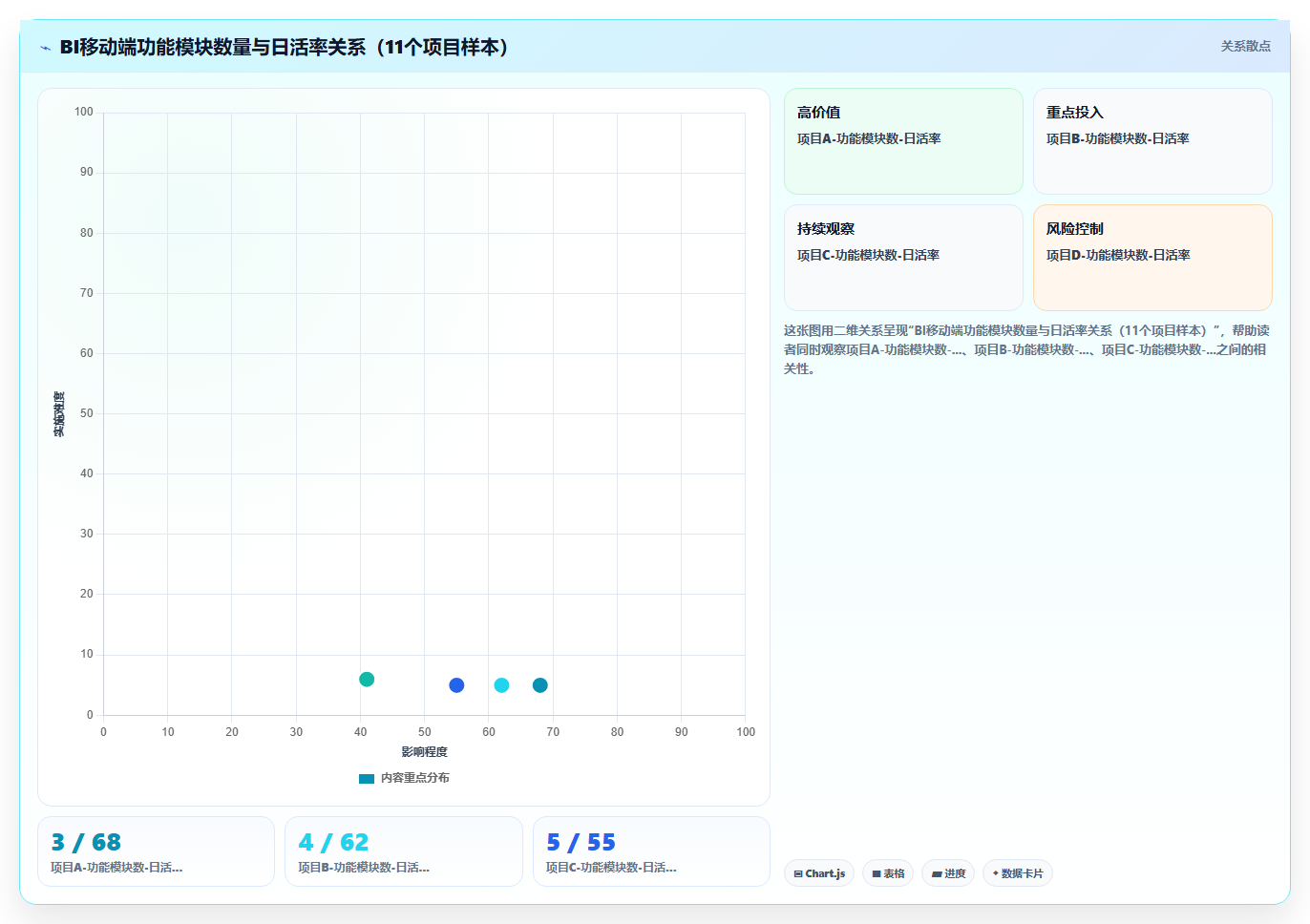Click the 实施难度 y-axis title
The image size is (1310, 924).
[59, 414]
